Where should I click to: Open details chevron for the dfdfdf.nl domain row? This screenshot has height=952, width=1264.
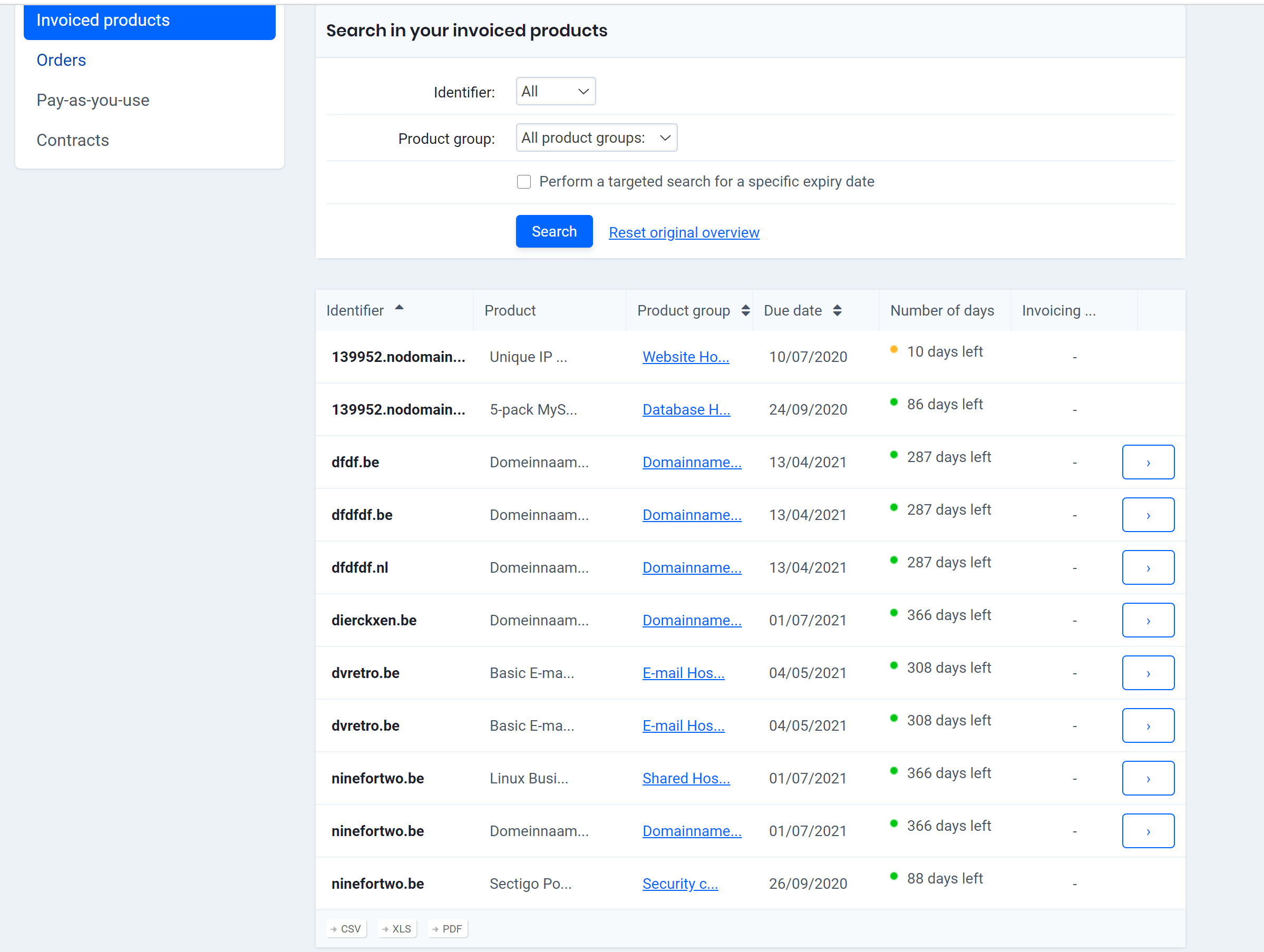tap(1149, 567)
